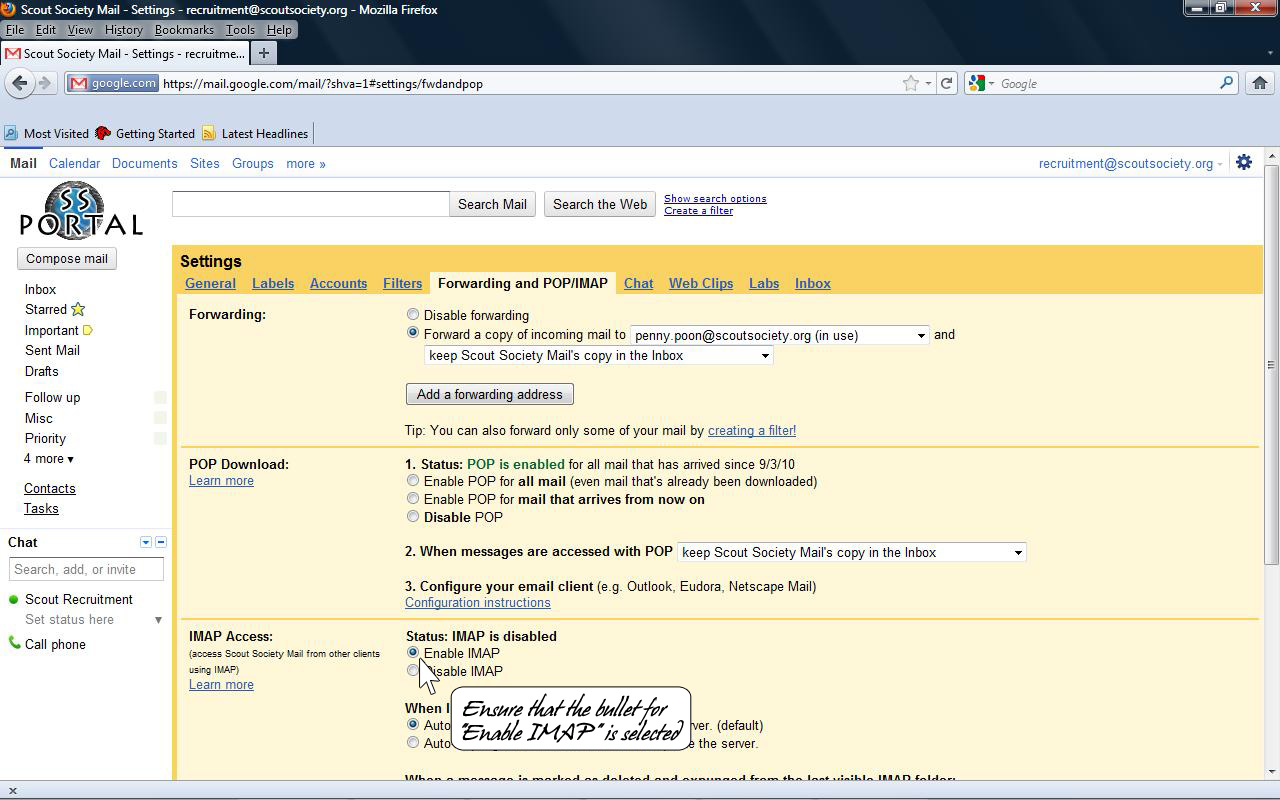The height and width of the screenshot is (800, 1280).
Task: Open the Inbox folder in sidebar
Action: (x=40, y=289)
